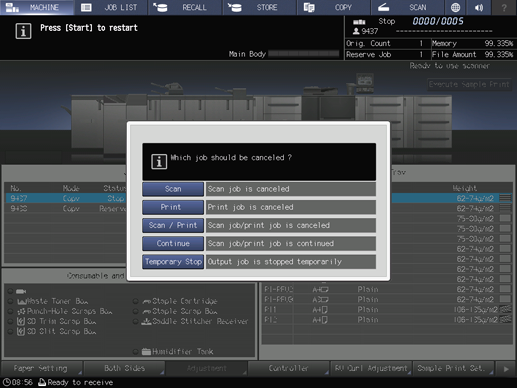This screenshot has width=517, height=388.
Task: Open the question mark help icon
Action: [504, 7]
